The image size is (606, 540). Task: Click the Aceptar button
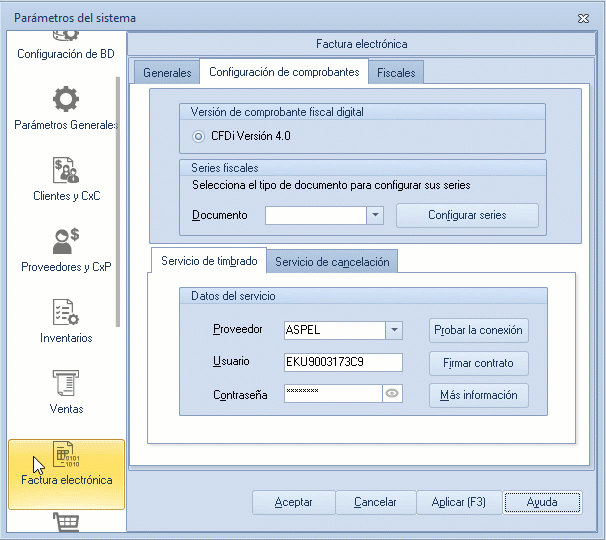click(294, 502)
